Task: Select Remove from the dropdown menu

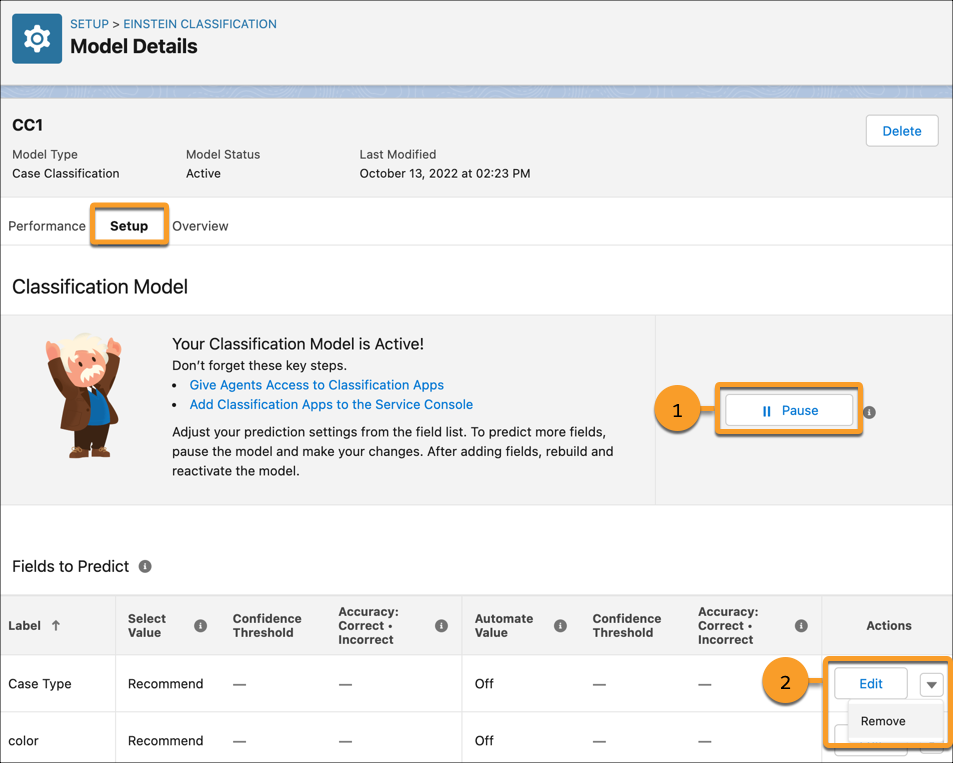Action: (883, 721)
